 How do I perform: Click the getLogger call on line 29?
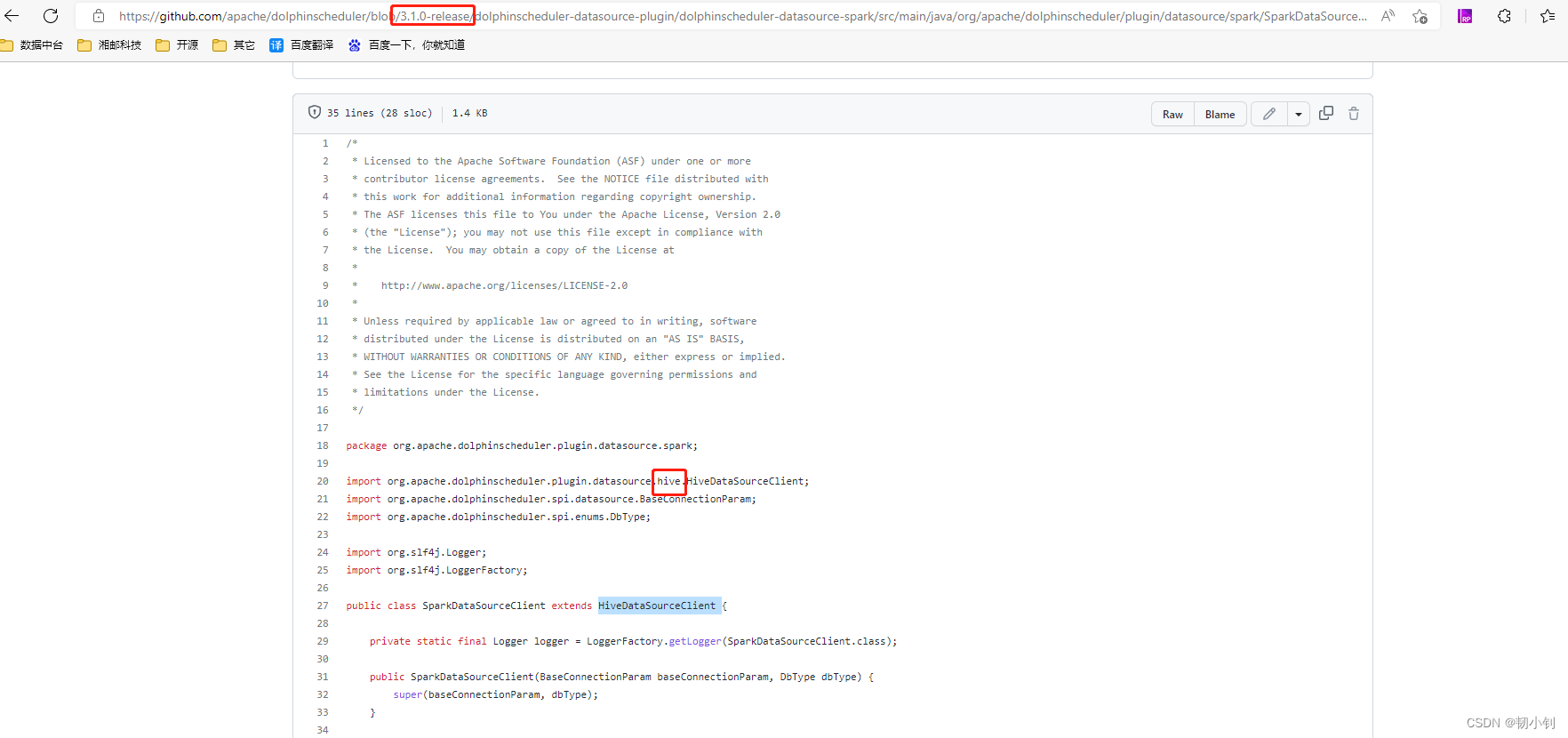pyautogui.click(x=695, y=641)
